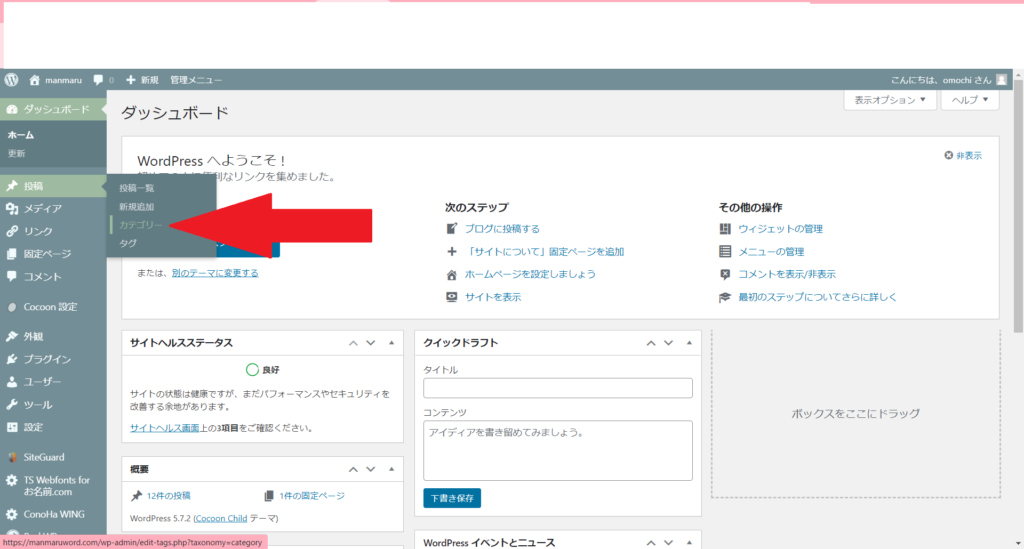Open the SiteGuard sidebar icon
Screen dimensions: 1024x549
click(x=12, y=457)
